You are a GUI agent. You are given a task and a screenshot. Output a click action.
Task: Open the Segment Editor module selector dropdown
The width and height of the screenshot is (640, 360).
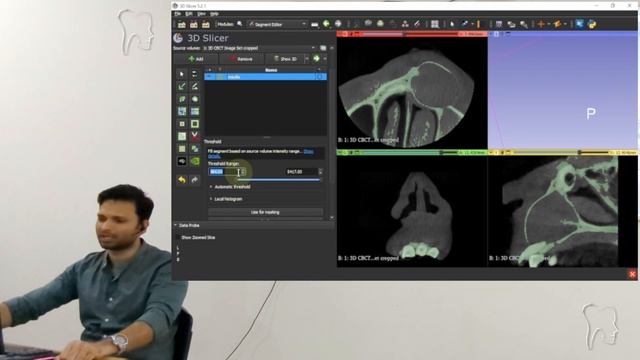click(277, 24)
